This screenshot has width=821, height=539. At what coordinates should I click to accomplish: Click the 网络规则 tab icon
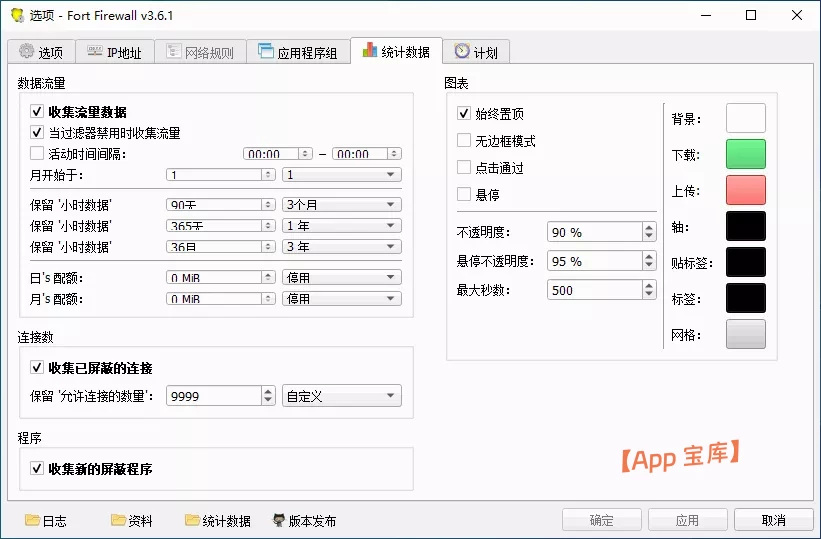pyautogui.click(x=173, y=51)
